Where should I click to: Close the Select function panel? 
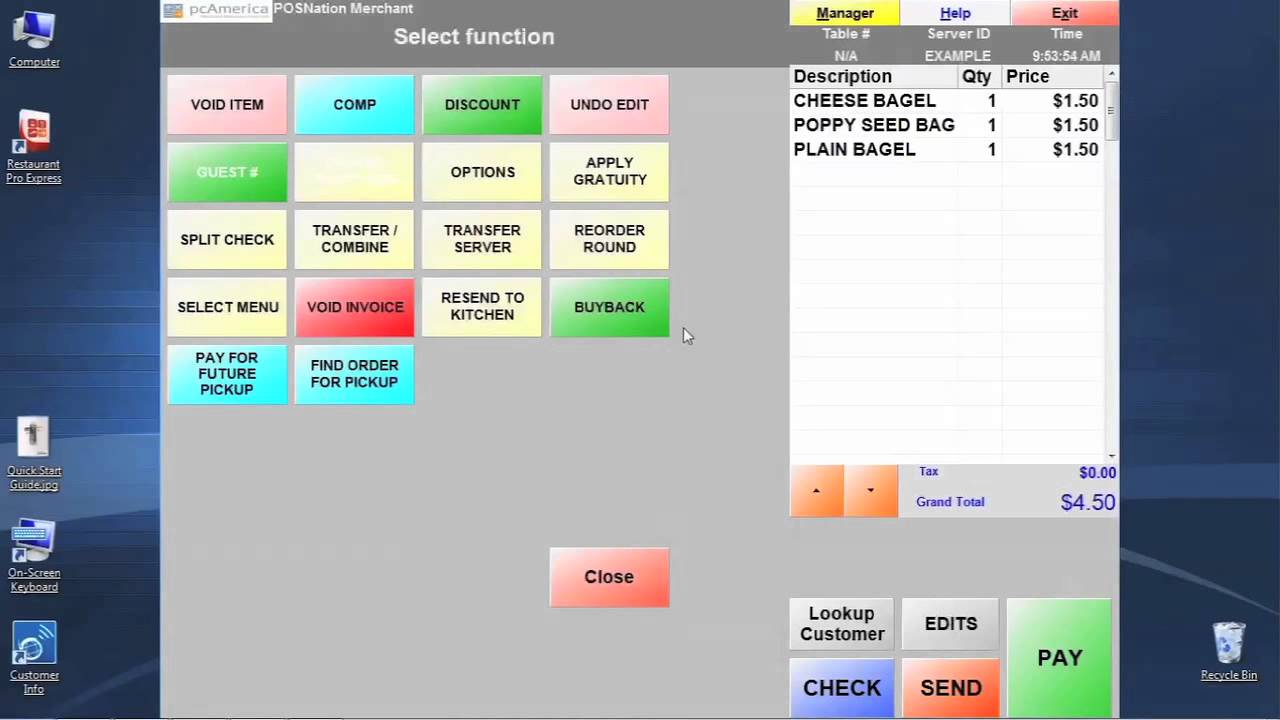pyautogui.click(x=609, y=577)
